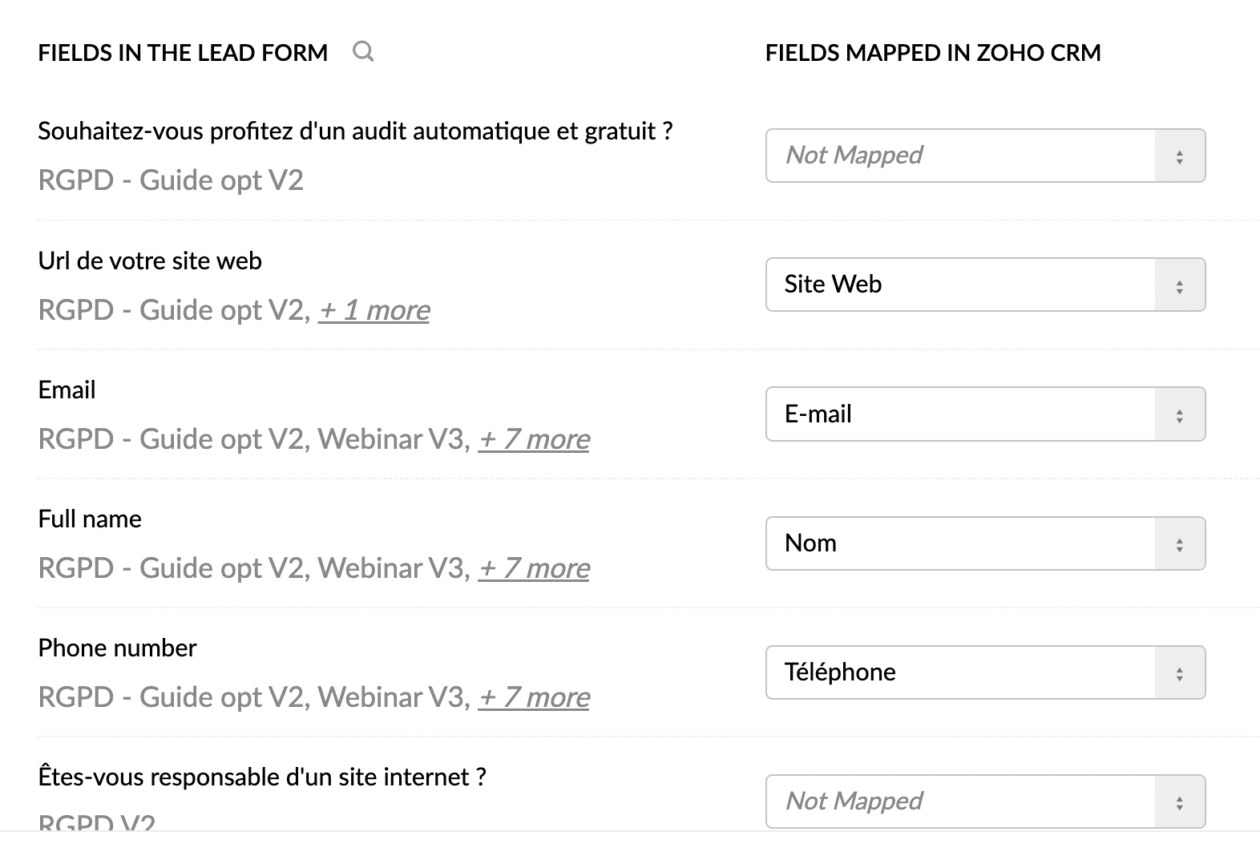This screenshot has height=864, width=1260.
Task: Click the 'Url de votre site web' field label
Action: click(x=150, y=261)
